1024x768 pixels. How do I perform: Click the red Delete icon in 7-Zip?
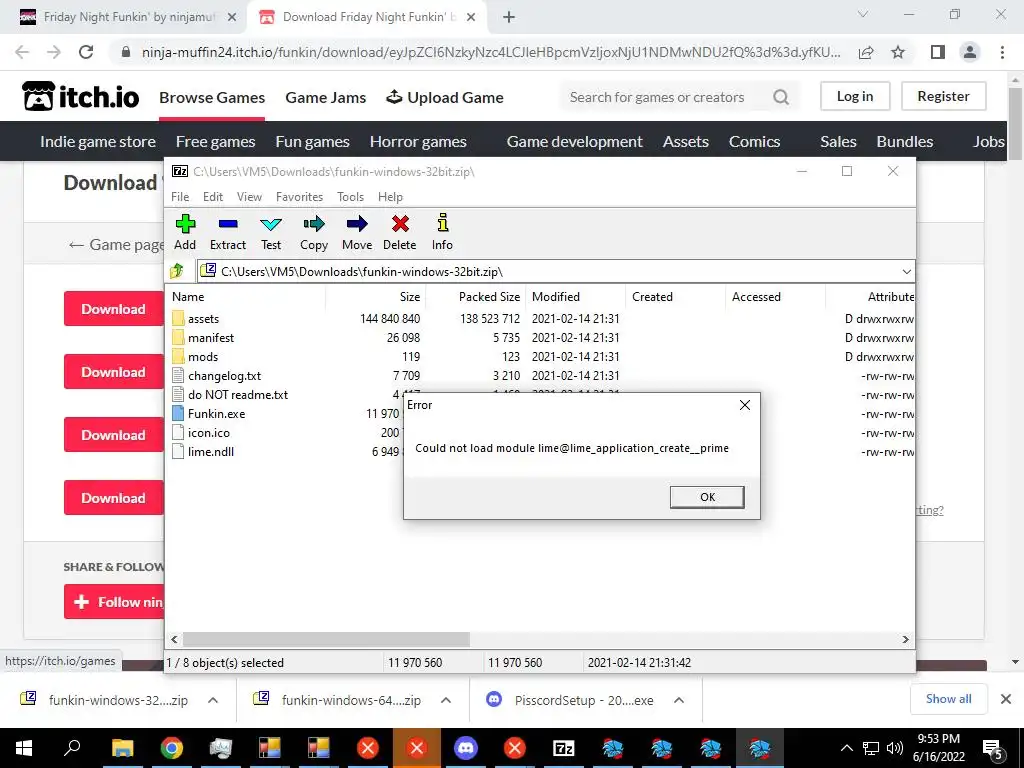(x=400, y=232)
